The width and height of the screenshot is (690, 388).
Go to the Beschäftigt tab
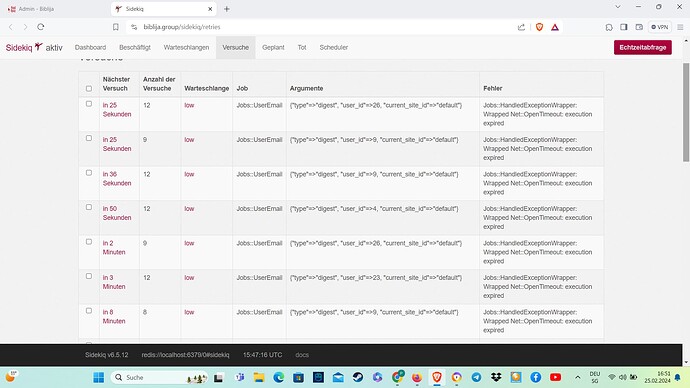coord(135,47)
